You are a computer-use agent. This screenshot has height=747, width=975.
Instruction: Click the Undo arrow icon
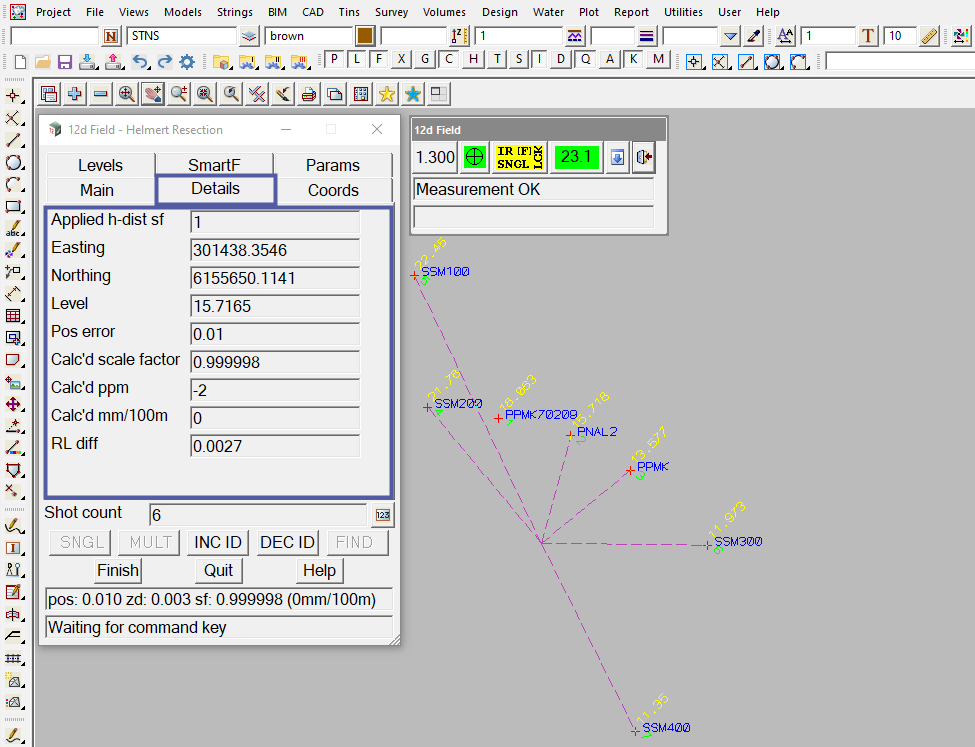(x=140, y=62)
